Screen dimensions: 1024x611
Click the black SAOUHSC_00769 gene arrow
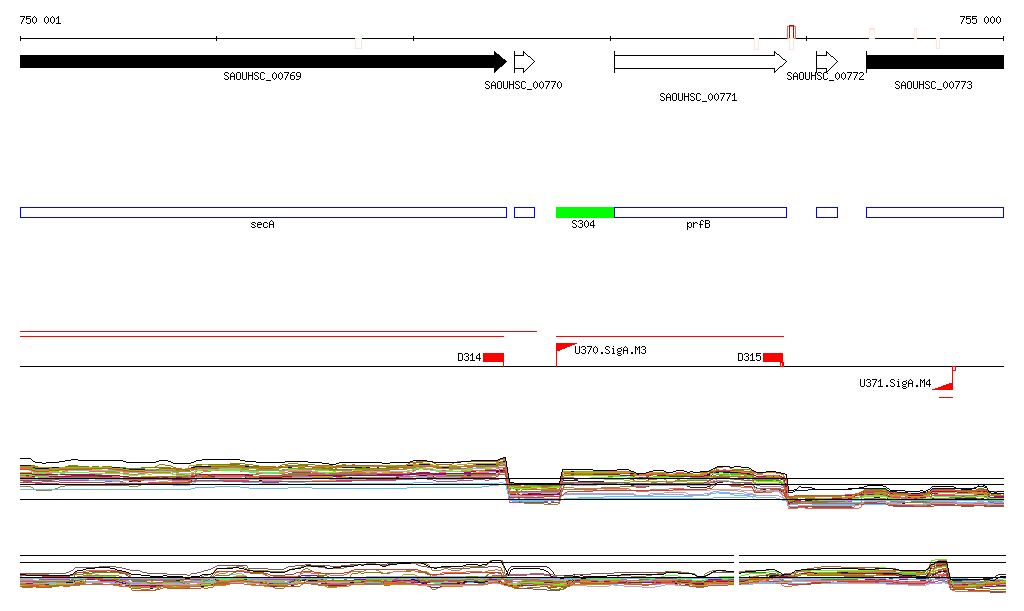click(263, 62)
